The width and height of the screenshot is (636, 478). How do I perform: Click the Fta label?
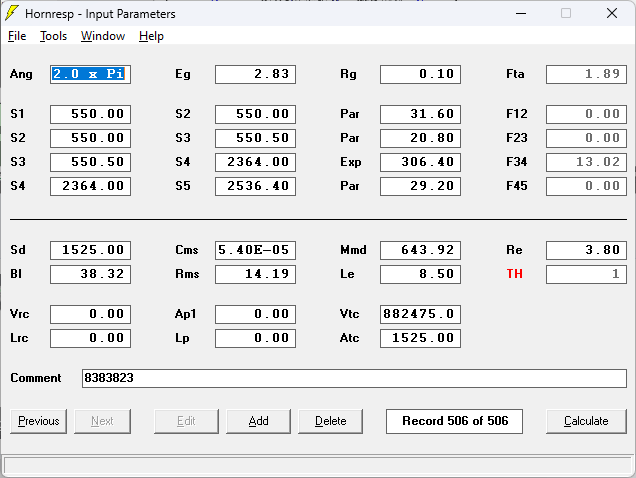click(x=515, y=74)
